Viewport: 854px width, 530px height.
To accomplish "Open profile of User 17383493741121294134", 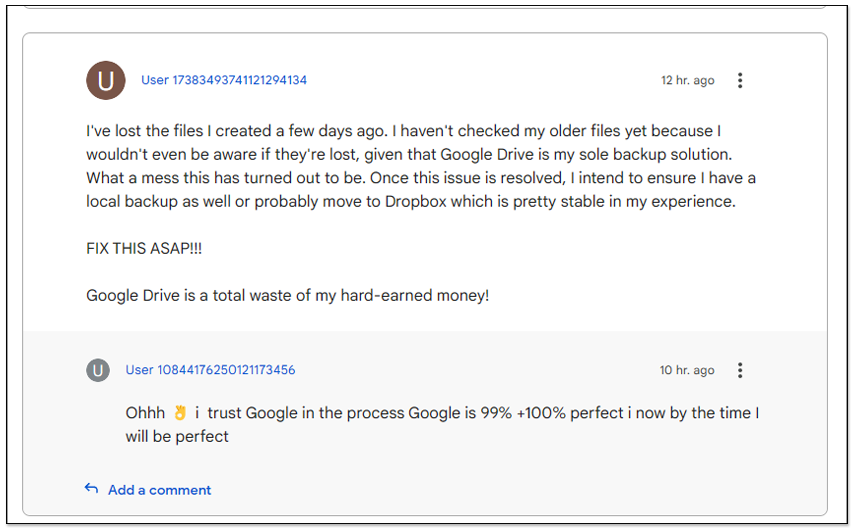I will 224,80.
